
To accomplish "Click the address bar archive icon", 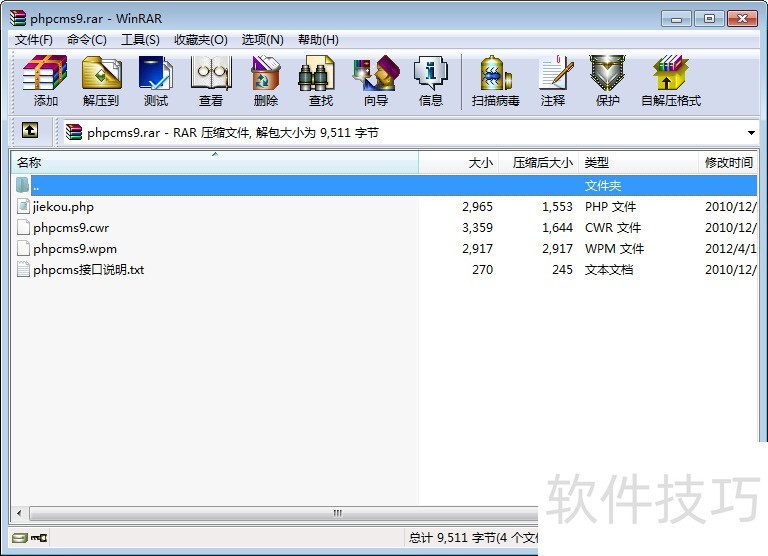I will (74, 132).
